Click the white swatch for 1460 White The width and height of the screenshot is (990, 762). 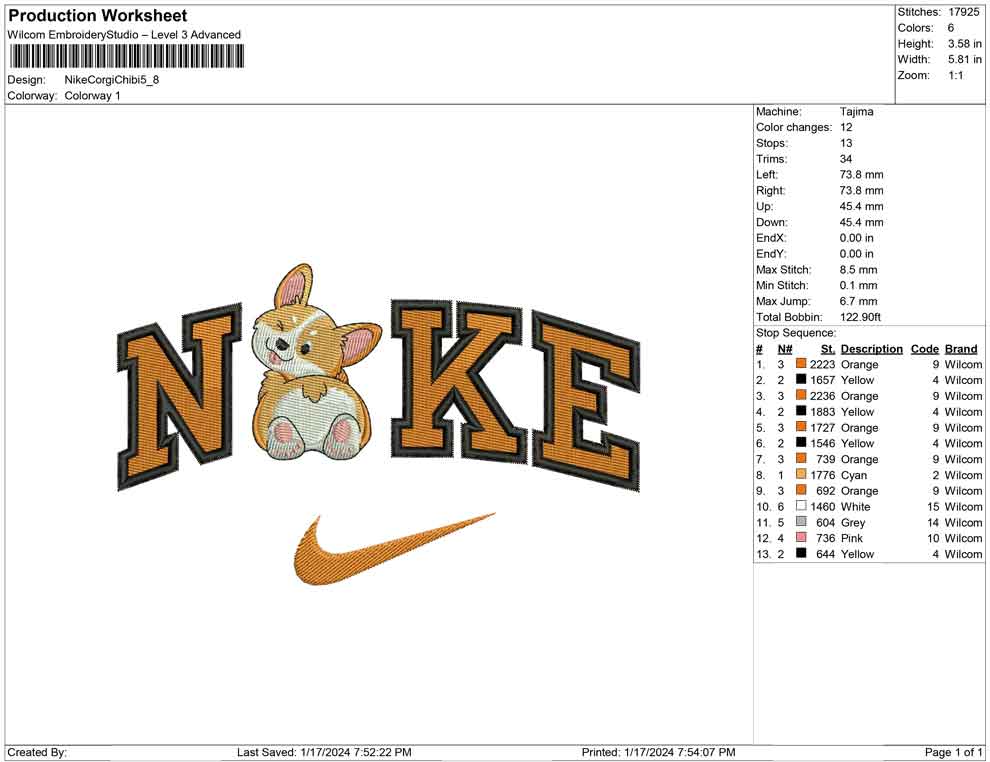pyautogui.click(x=801, y=506)
